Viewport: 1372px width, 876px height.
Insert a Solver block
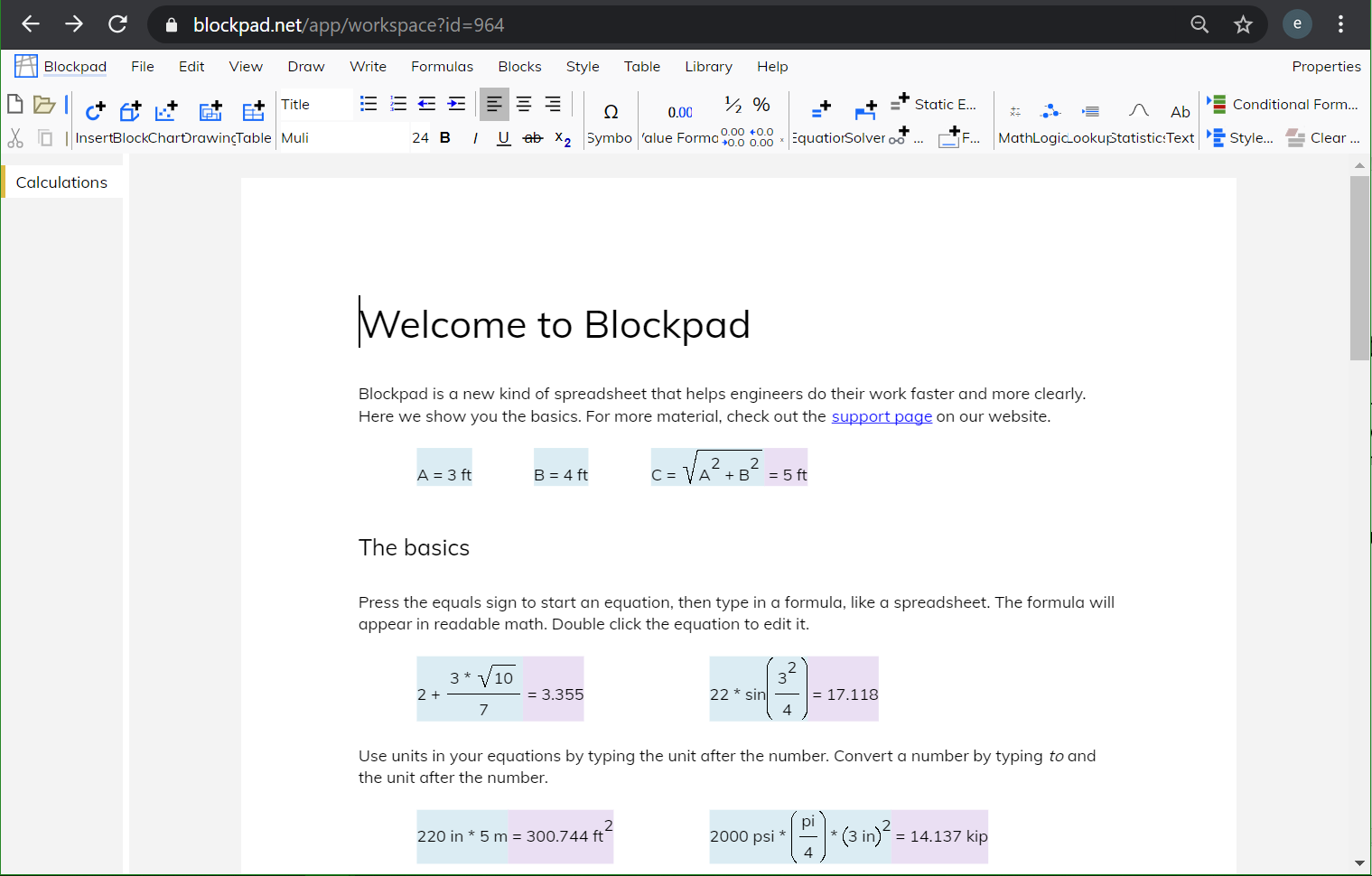(x=865, y=111)
